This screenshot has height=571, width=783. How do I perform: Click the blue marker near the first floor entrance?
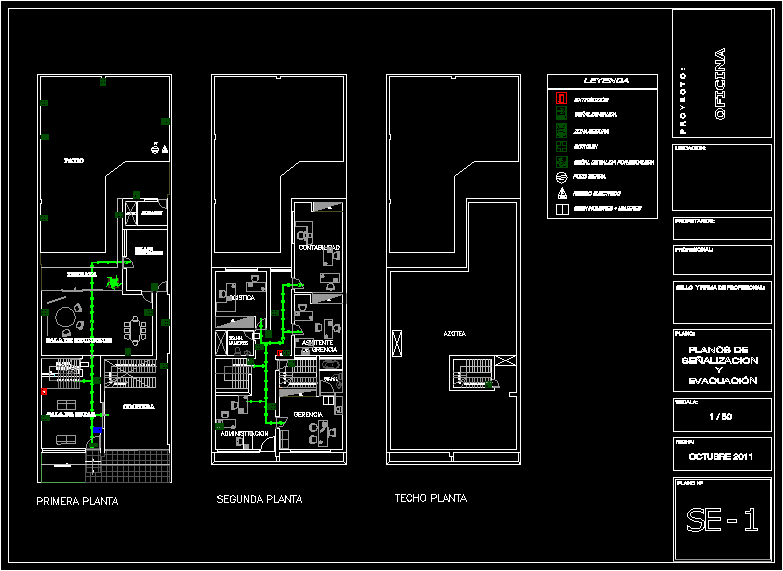(x=97, y=431)
